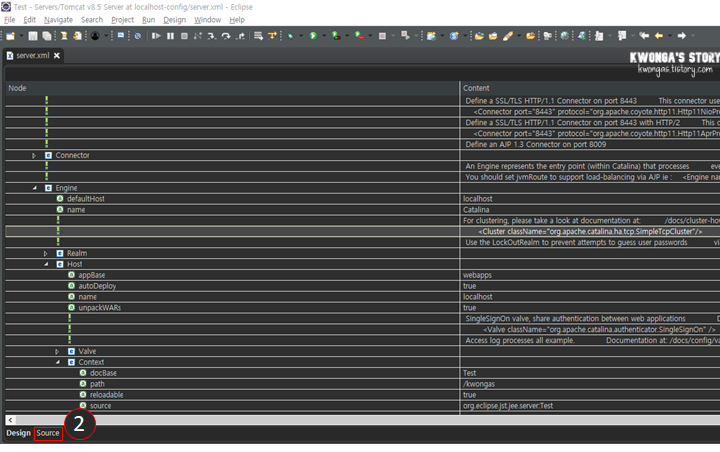Click the Open Console monitor icon

[121, 36]
